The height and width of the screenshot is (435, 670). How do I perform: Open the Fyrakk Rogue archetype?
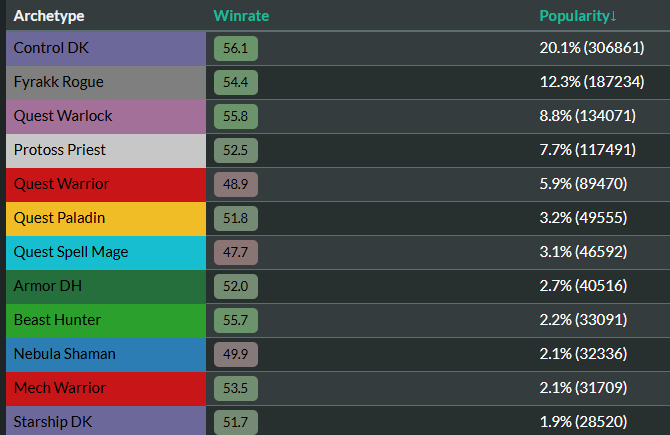click(x=58, y=82)
